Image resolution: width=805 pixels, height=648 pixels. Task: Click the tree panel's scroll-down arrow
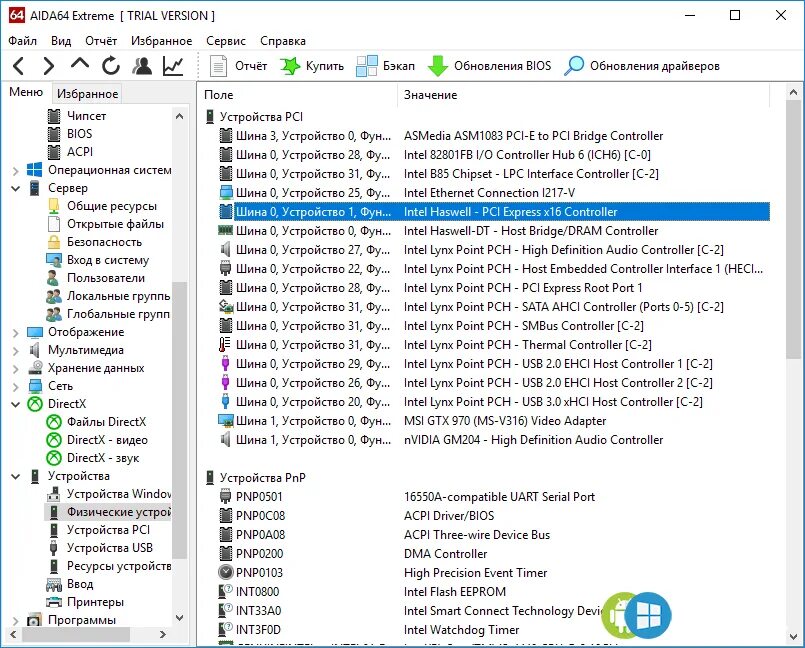click(179, 618)
